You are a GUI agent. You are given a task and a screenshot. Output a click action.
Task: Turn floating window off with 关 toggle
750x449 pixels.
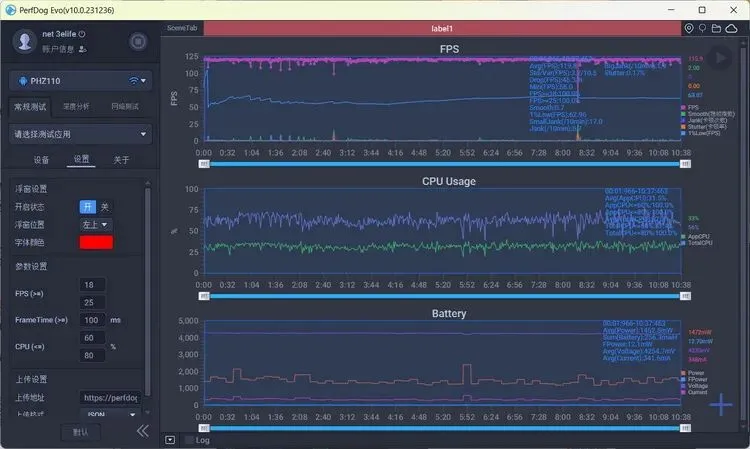[x=104, y=207]
